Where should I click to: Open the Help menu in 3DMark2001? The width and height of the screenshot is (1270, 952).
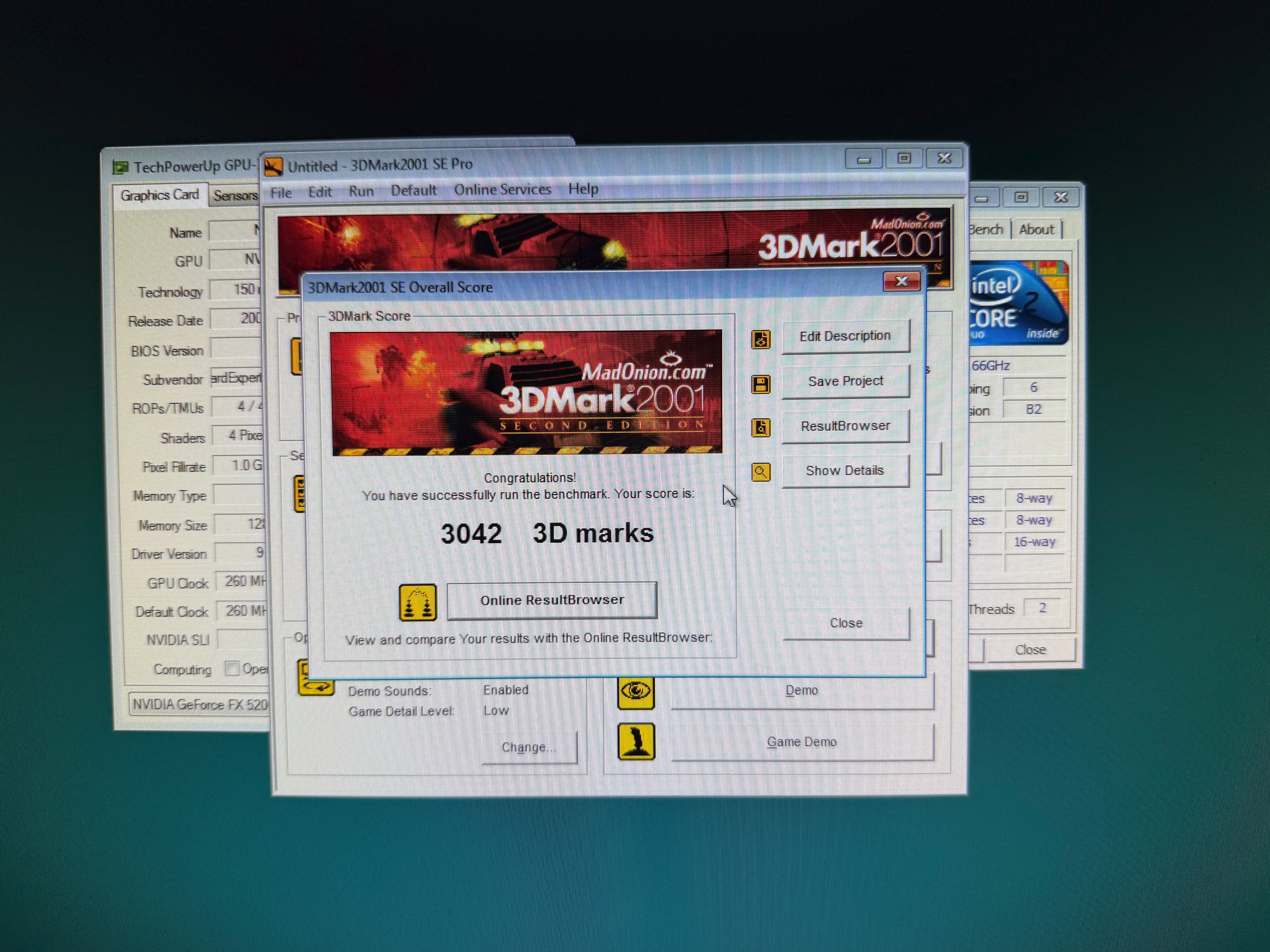(583, 189)
